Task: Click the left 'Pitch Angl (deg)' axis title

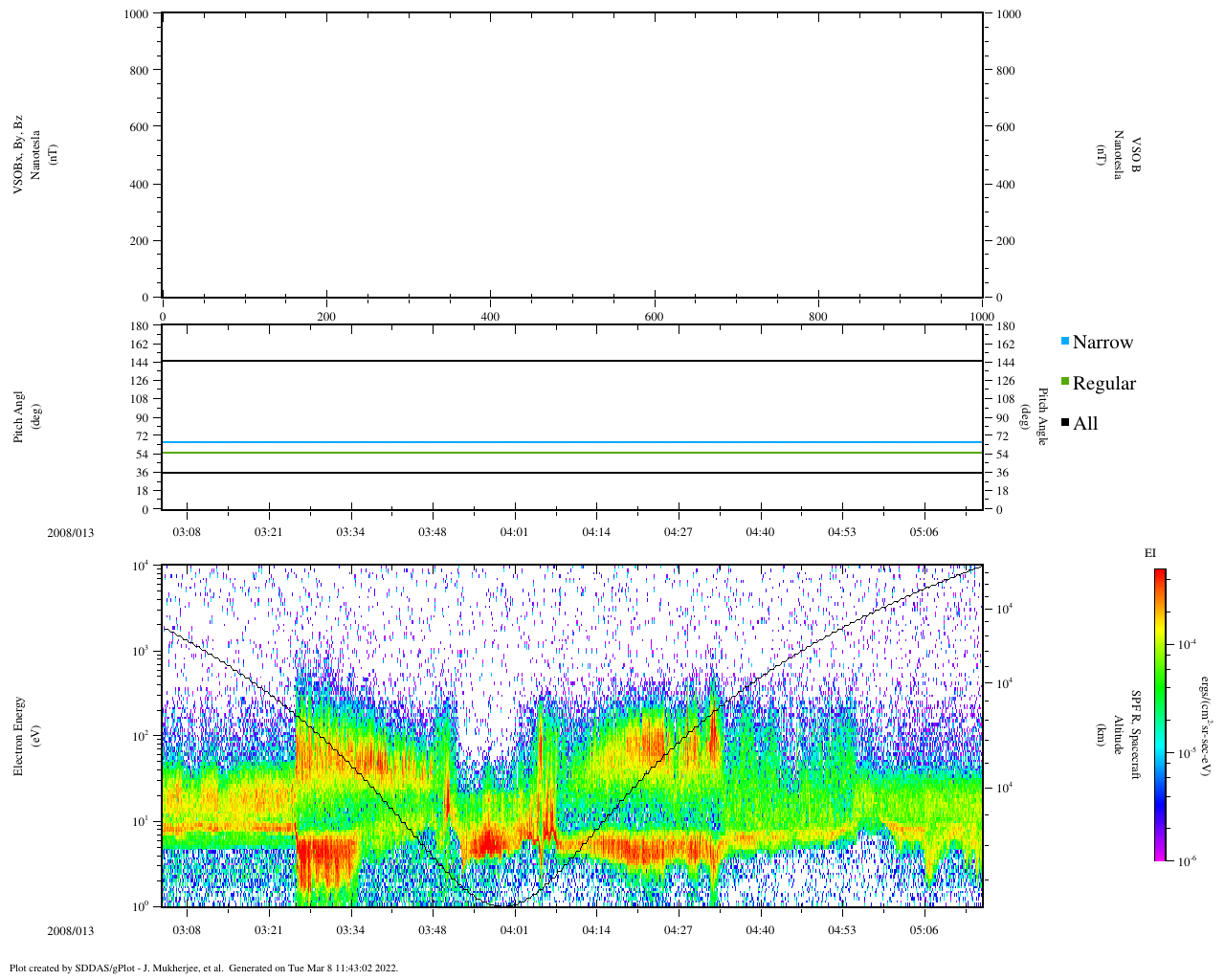Action: (x=28, y=417)
